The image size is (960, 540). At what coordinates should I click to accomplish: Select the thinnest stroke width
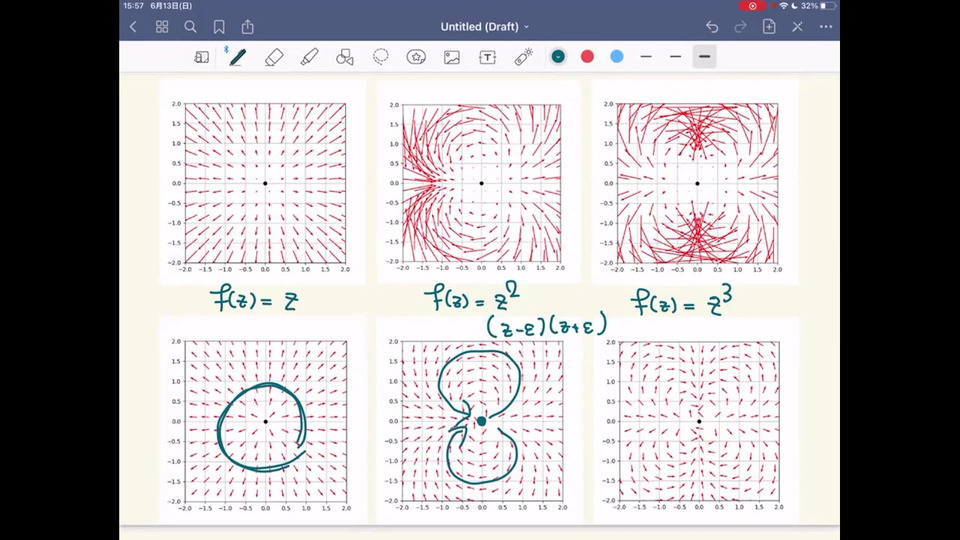646,56
